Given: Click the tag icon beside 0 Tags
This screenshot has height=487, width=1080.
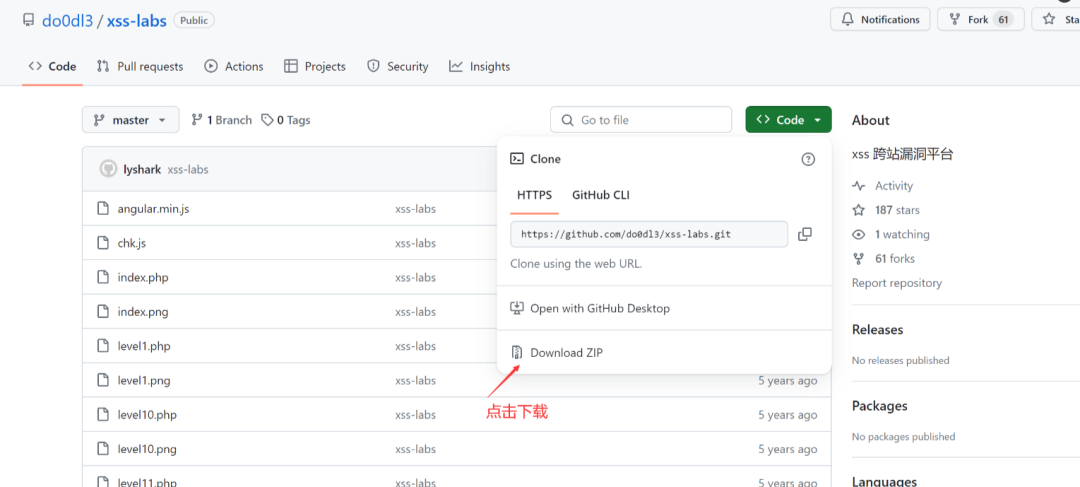Looking at the screenshot, I should [267, 120].
